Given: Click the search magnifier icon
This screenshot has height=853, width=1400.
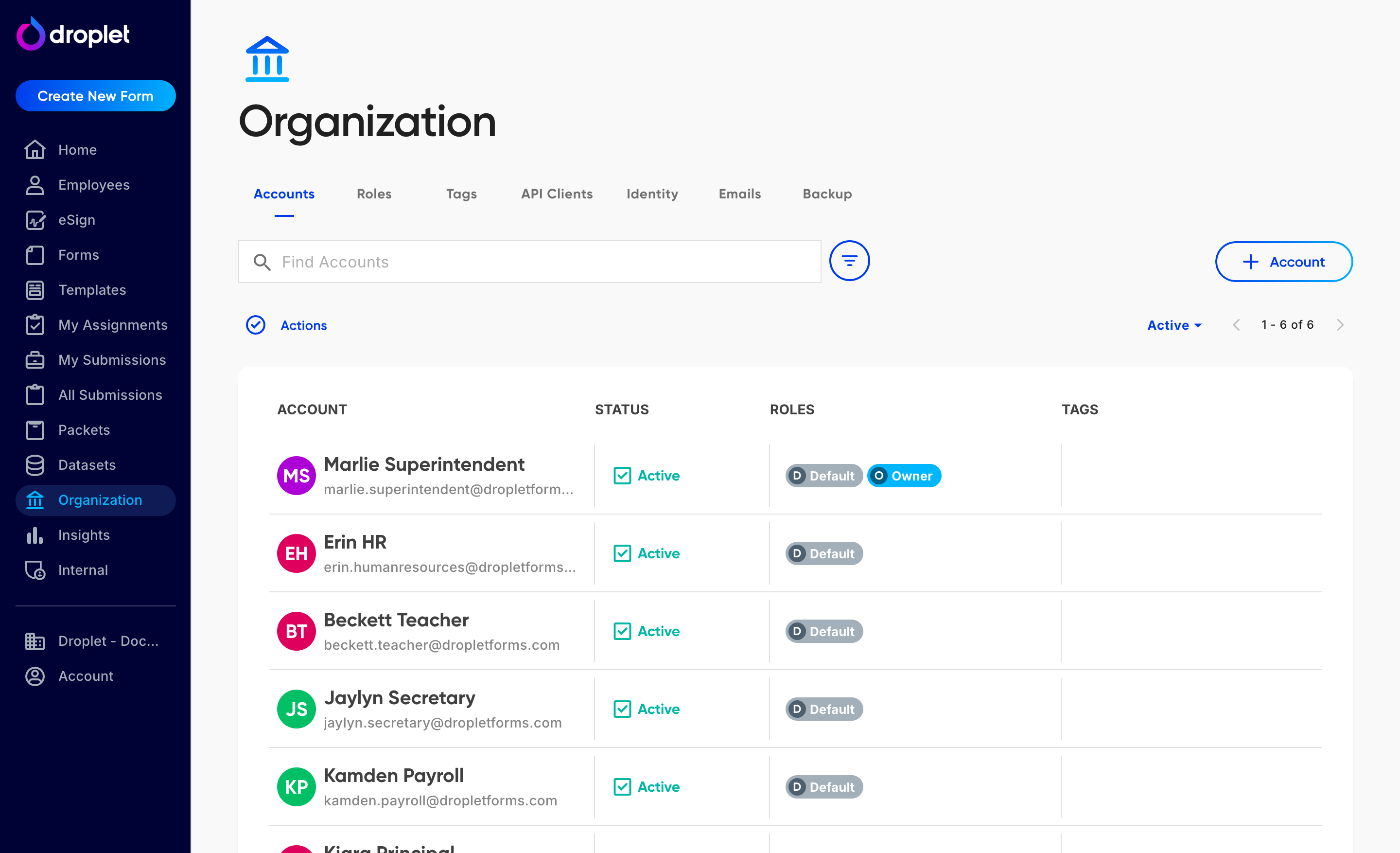Looking at the screenshot, I should click(x=262, y=262).
